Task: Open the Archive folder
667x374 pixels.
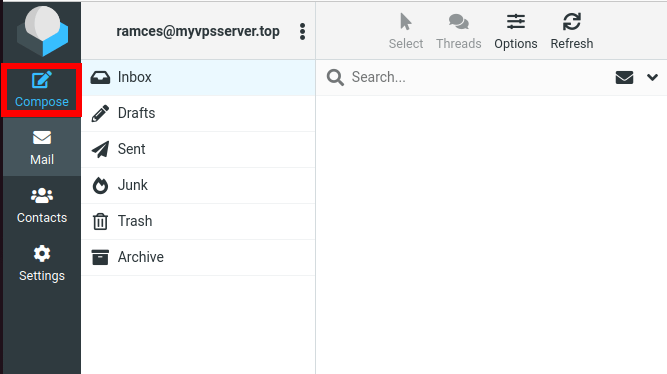Action: click(198, 257)
